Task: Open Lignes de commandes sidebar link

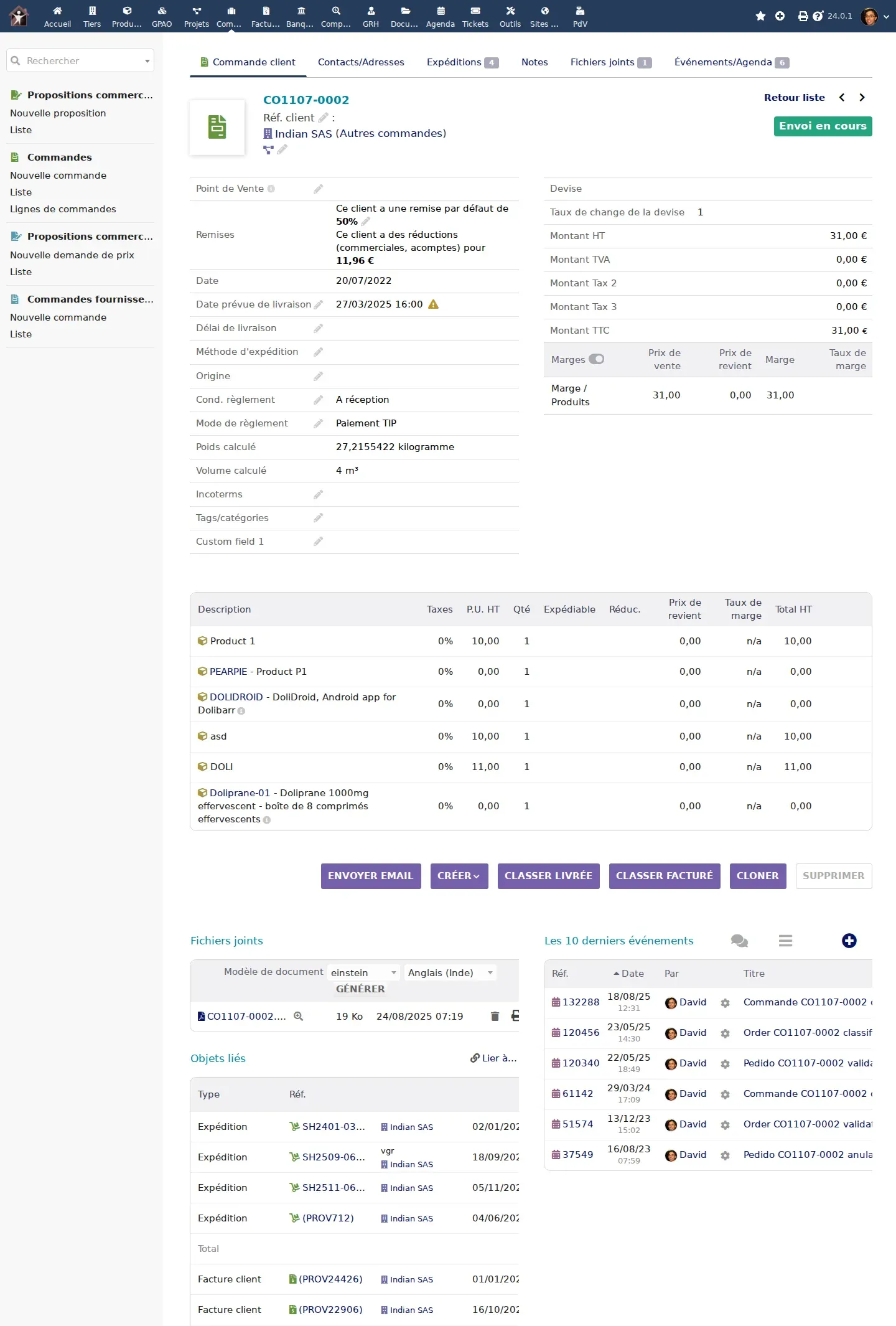Action: point(63,209)
